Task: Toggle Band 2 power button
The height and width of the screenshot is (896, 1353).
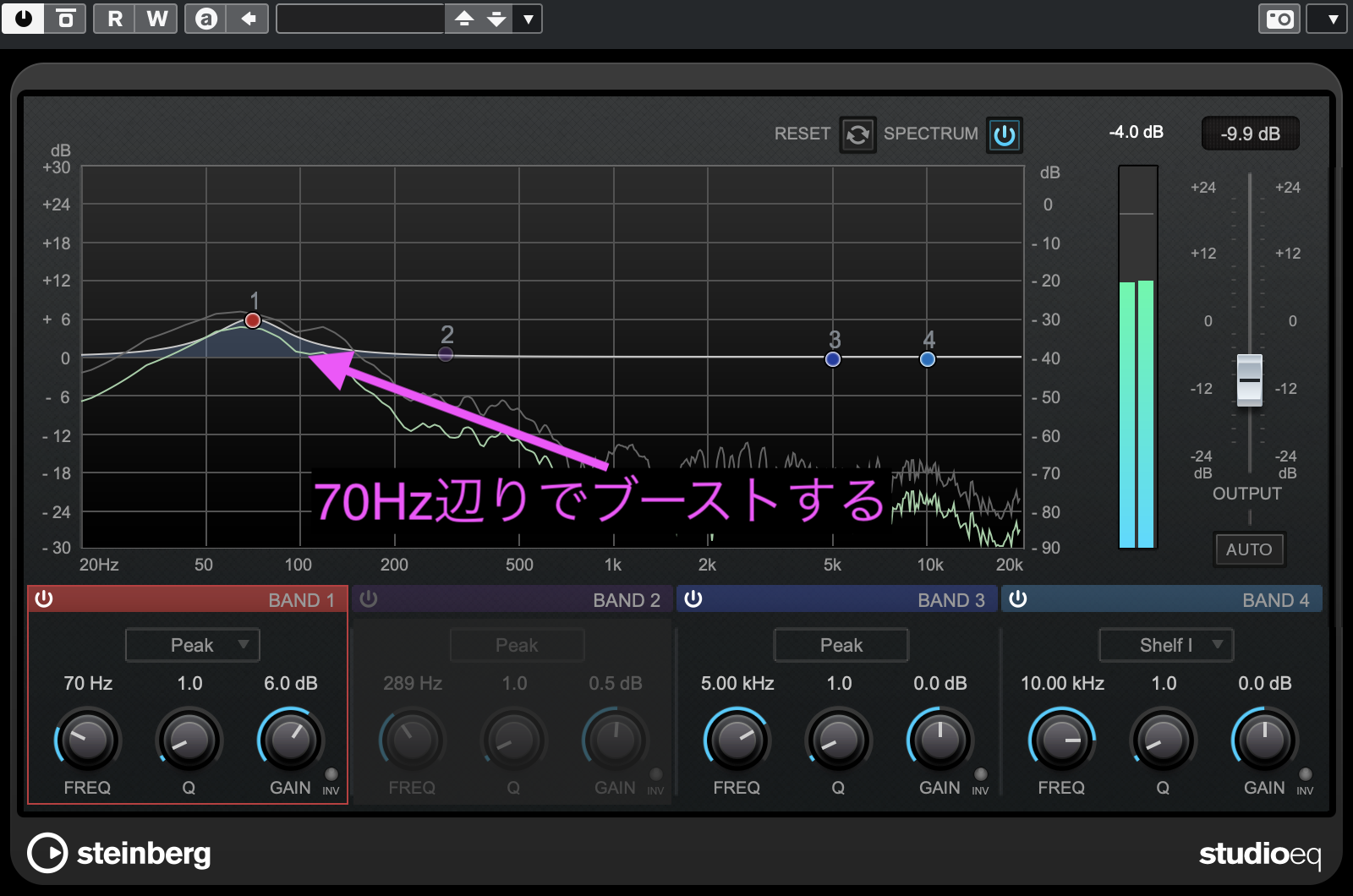Action: click(369, 599)
